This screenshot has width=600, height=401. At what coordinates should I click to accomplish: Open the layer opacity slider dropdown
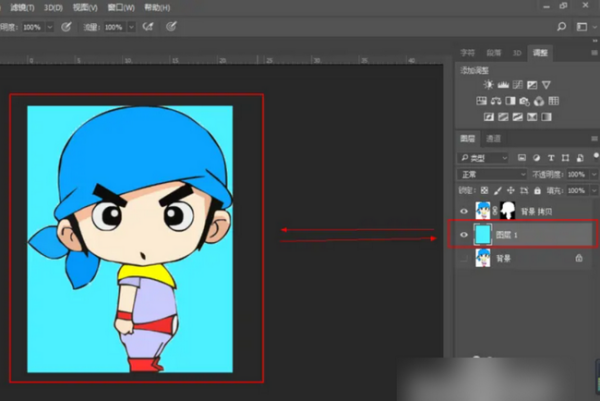click(x=595, y=174)
